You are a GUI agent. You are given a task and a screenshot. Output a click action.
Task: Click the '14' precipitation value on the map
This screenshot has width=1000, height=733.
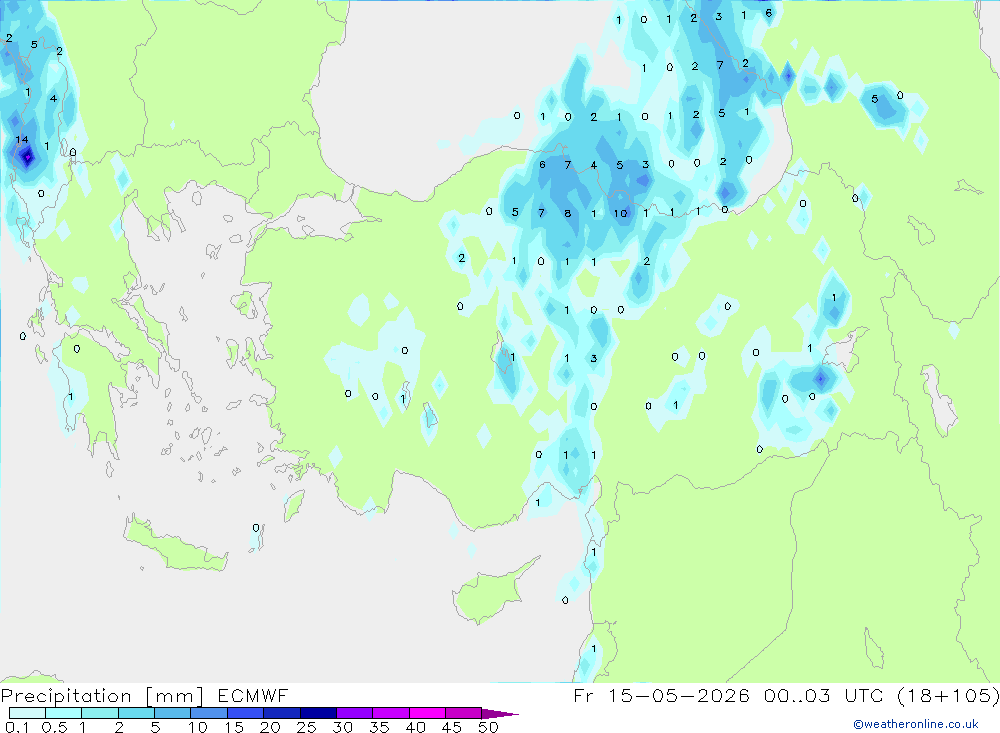pos(22,139)
